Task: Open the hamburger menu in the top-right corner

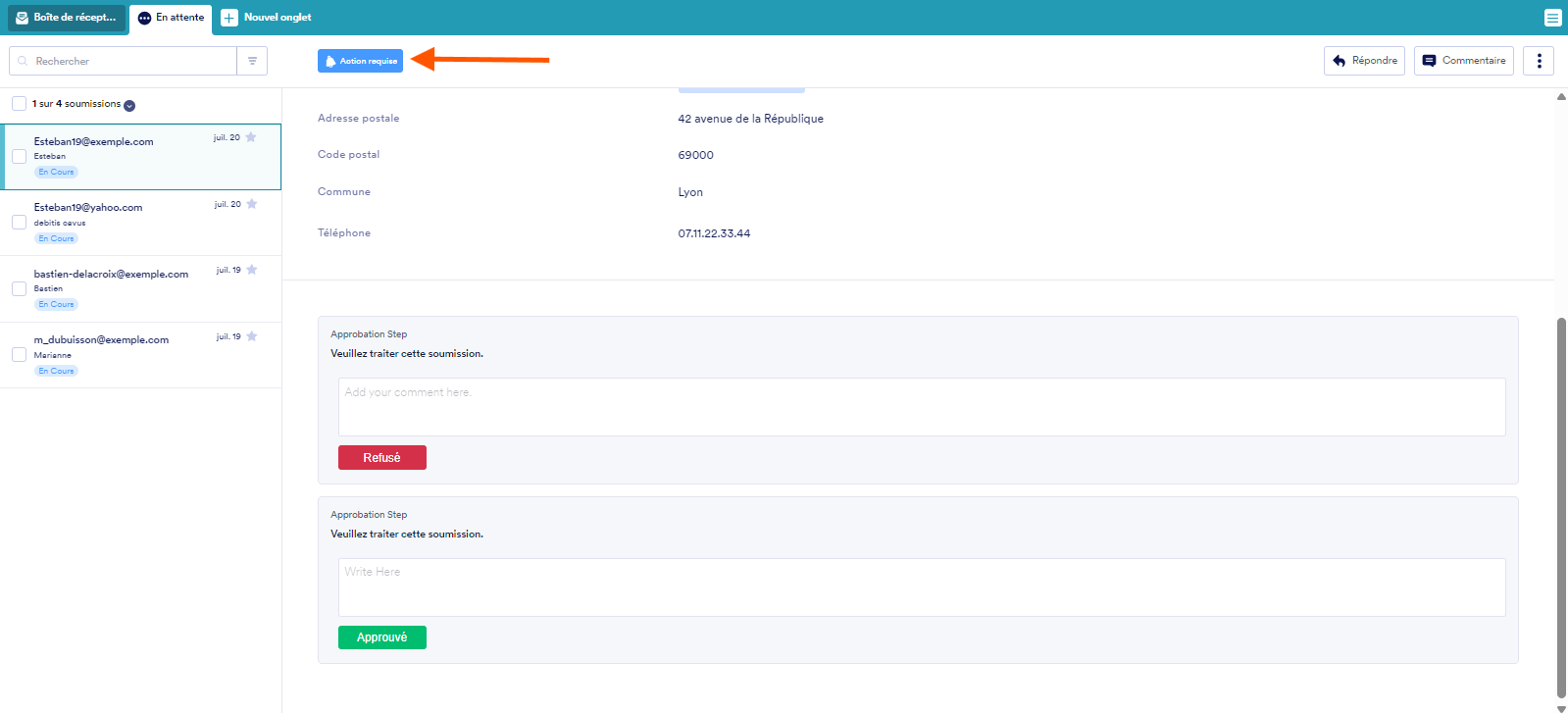Action: click(x=1552, y=18)
